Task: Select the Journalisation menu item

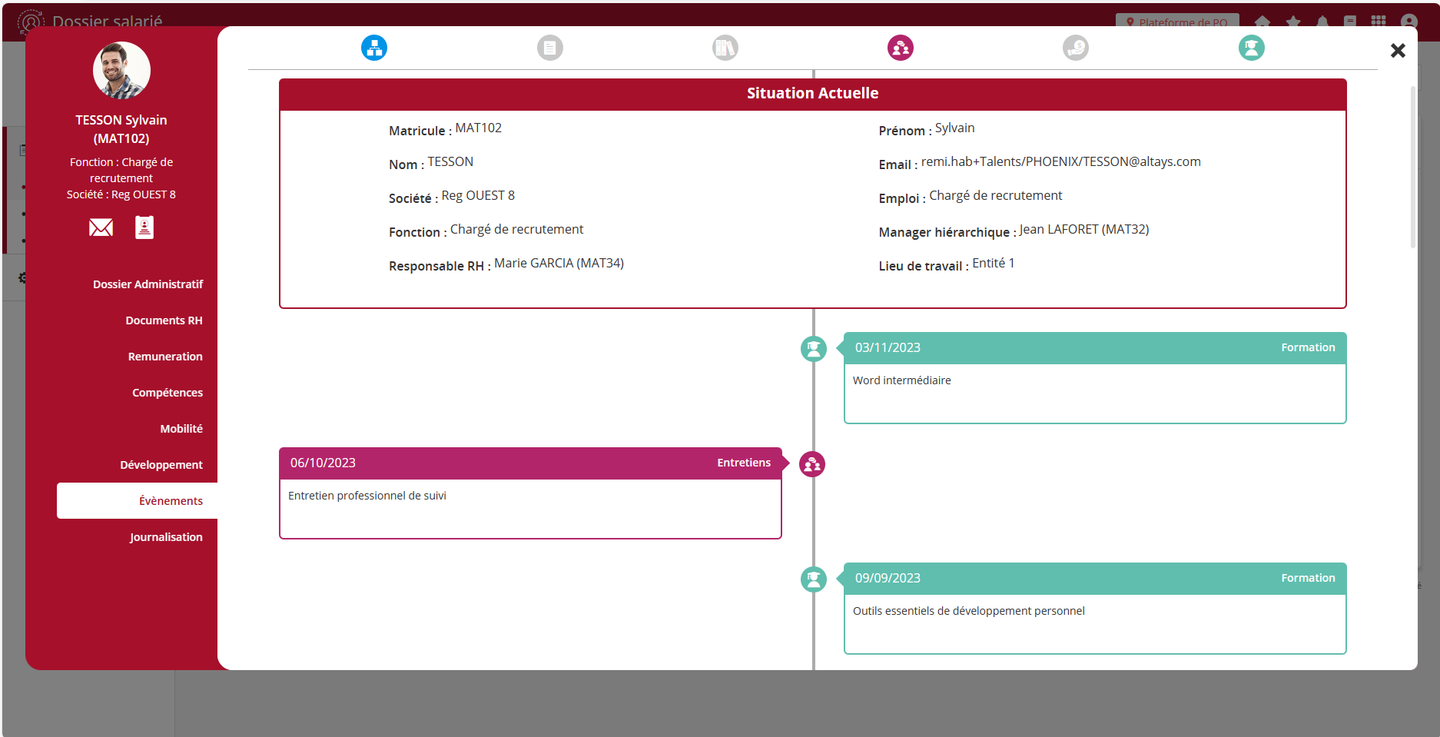Action: click(166, 537)
